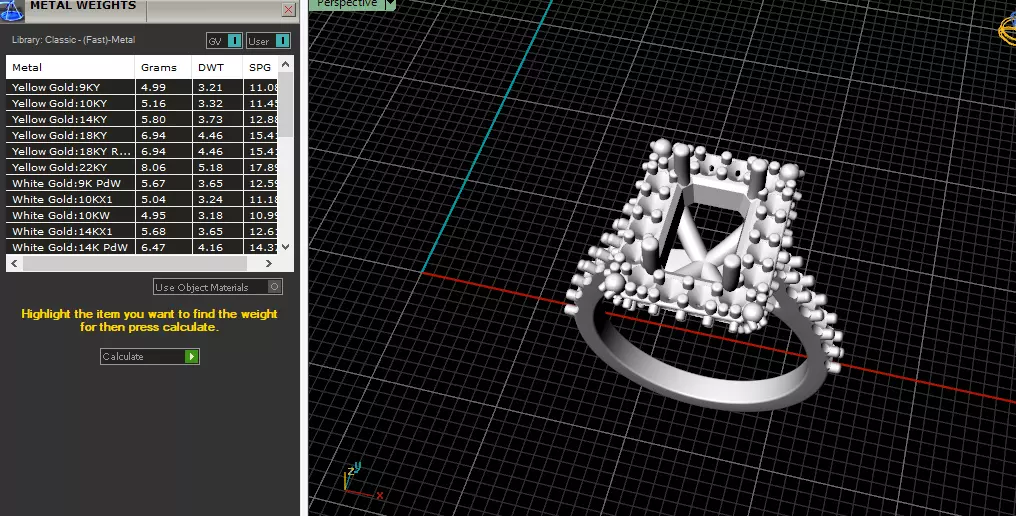Click the table scroll up arrow
The width and height of the screenshot is (1016, 516).
pos(286,64)
